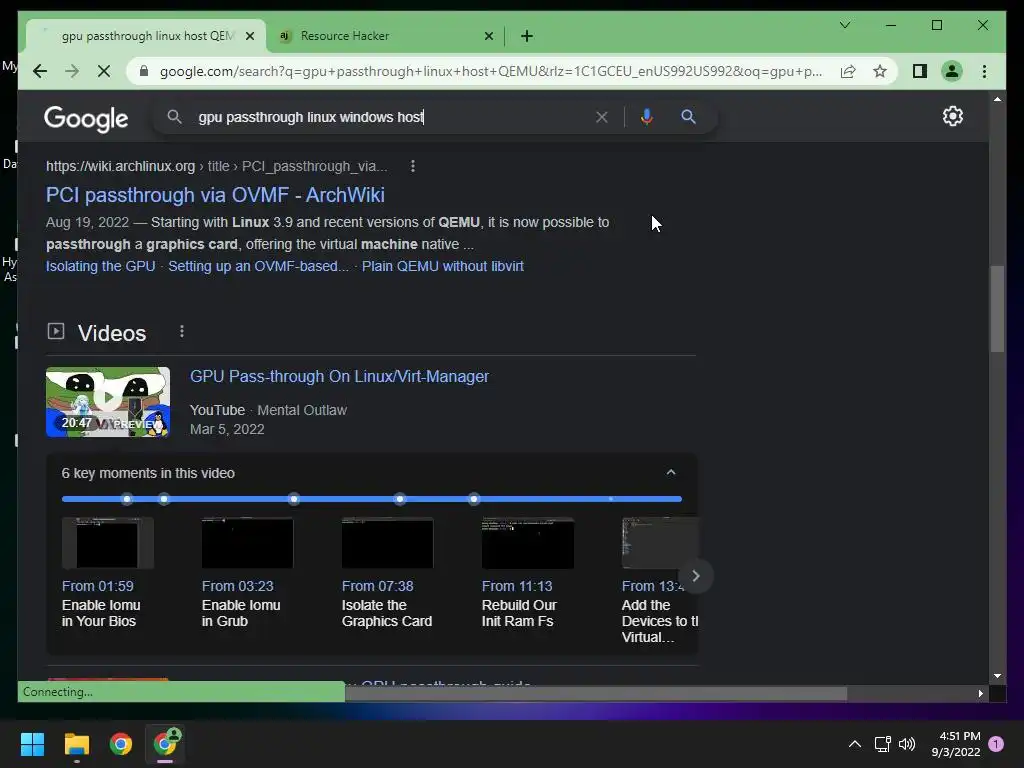Viewport: 1024px width, 768px height.
Task: Open the network status tray icon
Action: (x=883, y=743)
